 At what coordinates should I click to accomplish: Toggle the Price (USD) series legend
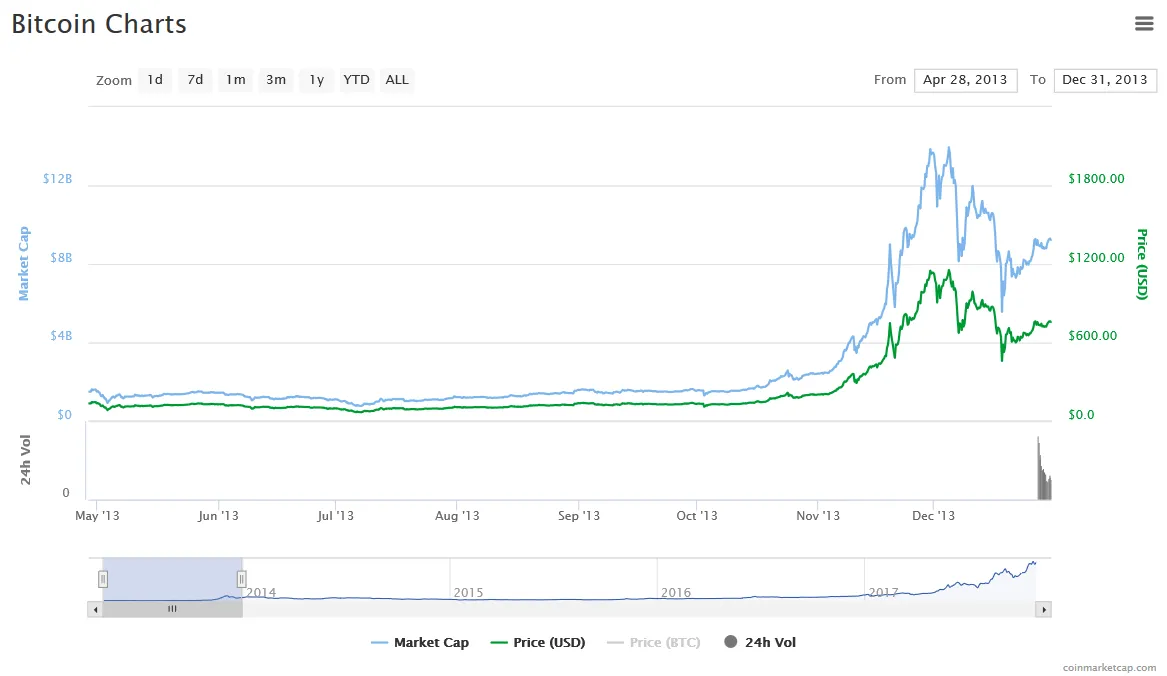(538, 642)
